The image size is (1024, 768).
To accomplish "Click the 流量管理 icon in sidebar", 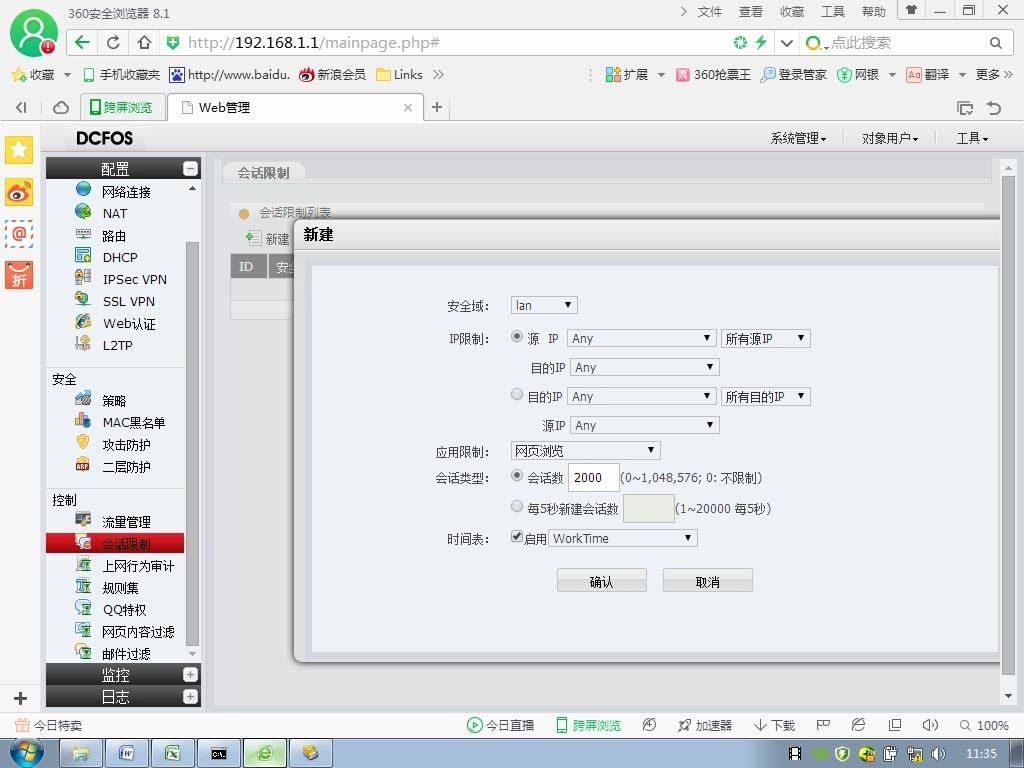I will [83, 520].
